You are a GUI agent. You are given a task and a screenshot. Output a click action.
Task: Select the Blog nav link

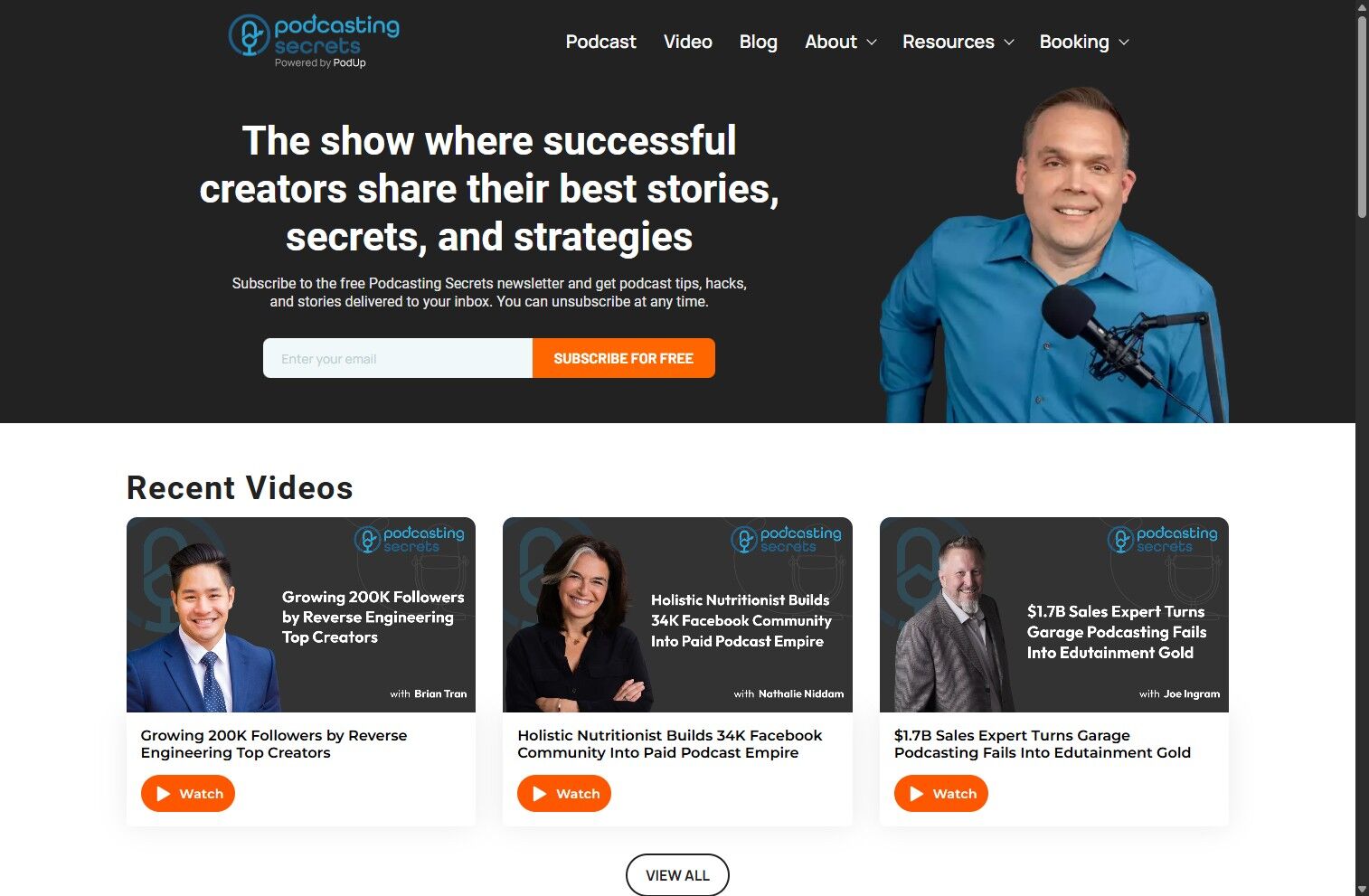pos(758,42)
